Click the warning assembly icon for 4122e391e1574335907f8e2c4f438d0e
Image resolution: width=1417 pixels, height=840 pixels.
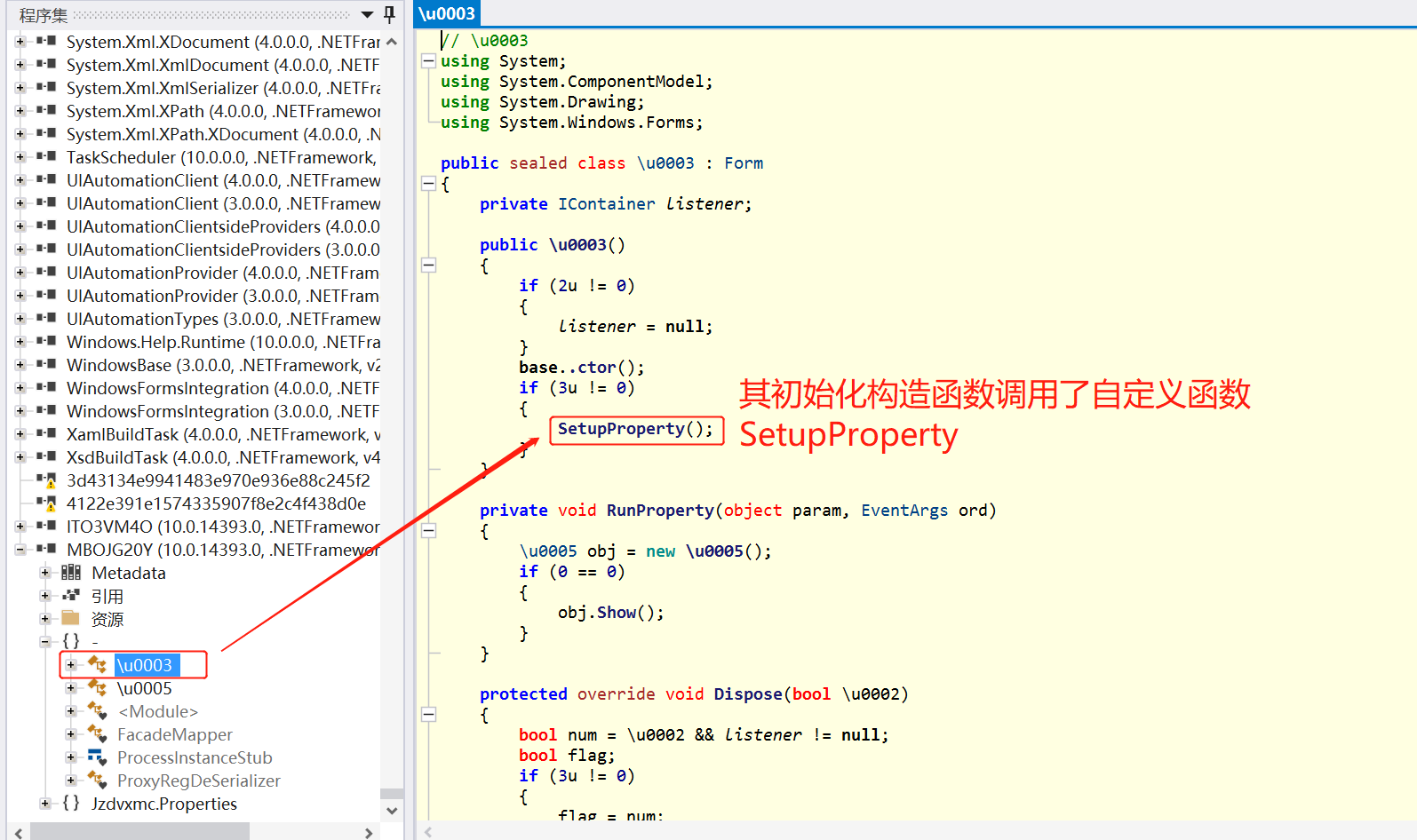point(47,503)
